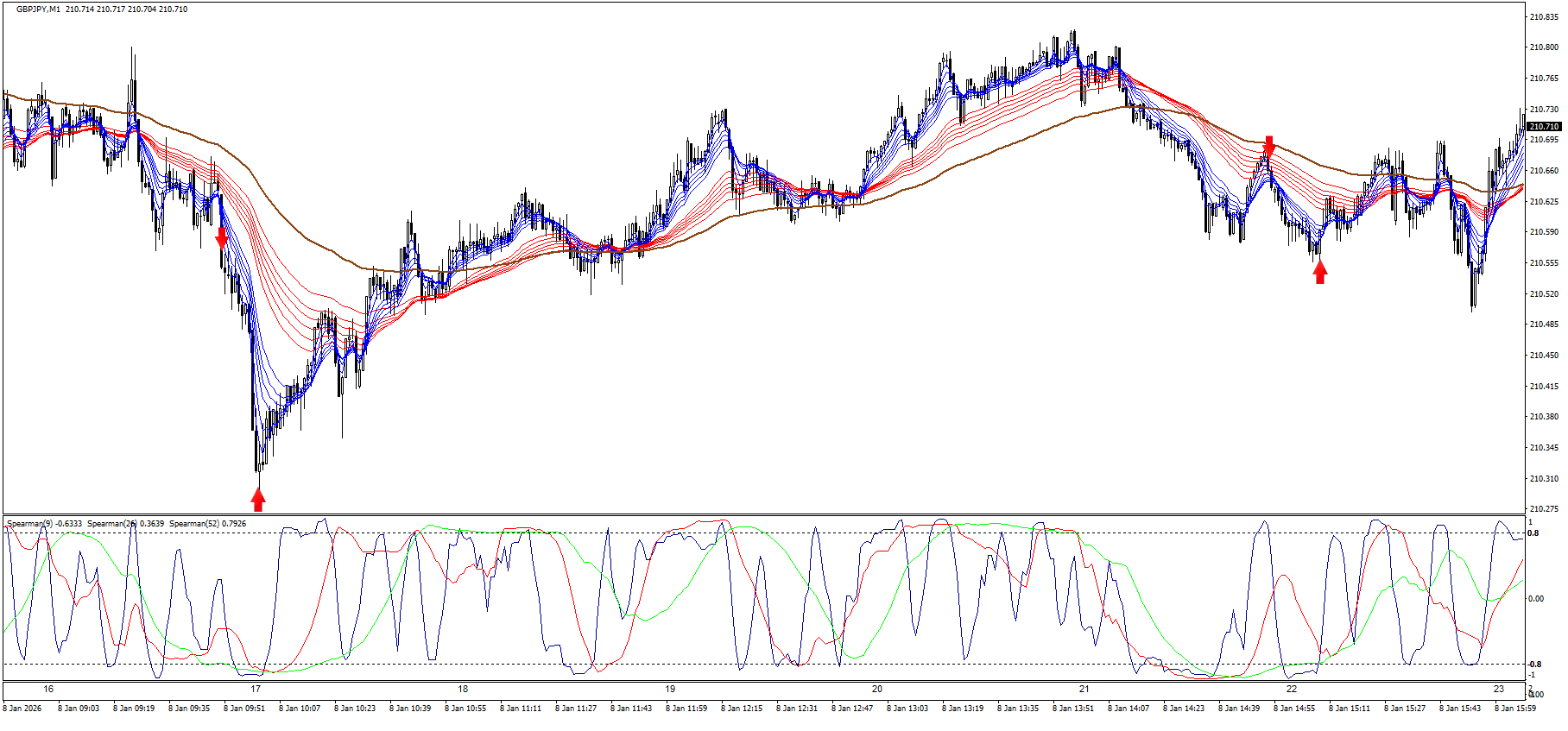This screenshot has width=1568, height=731.
Task: Click hour marker 16 in bottom subwindow
Action: 48,689
